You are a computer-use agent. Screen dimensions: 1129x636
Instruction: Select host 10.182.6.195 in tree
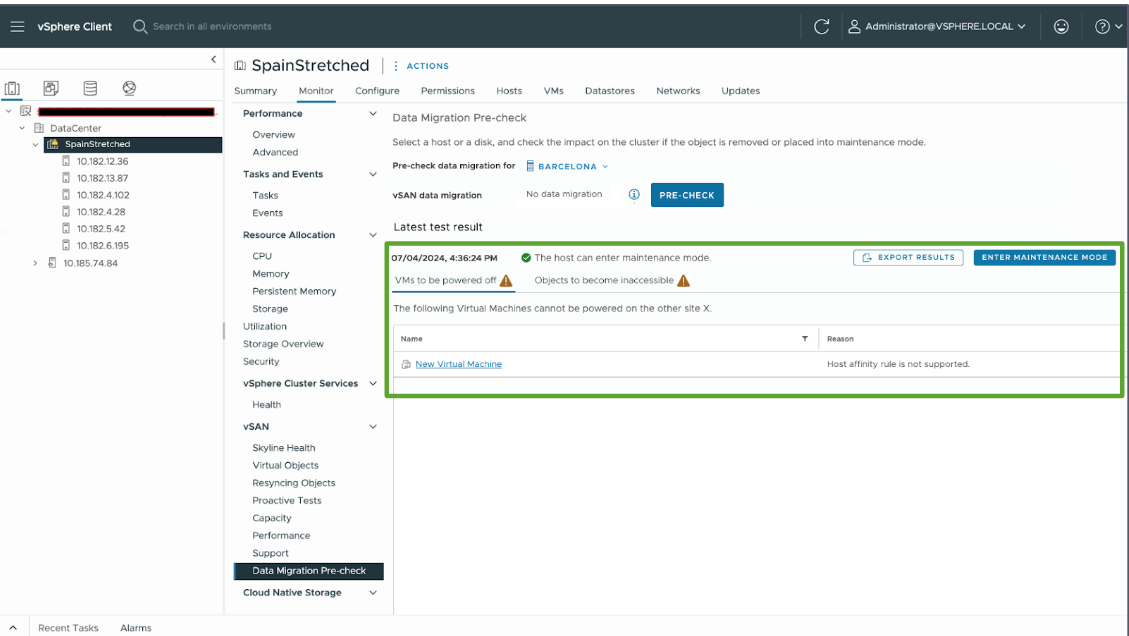pos(103,246)
